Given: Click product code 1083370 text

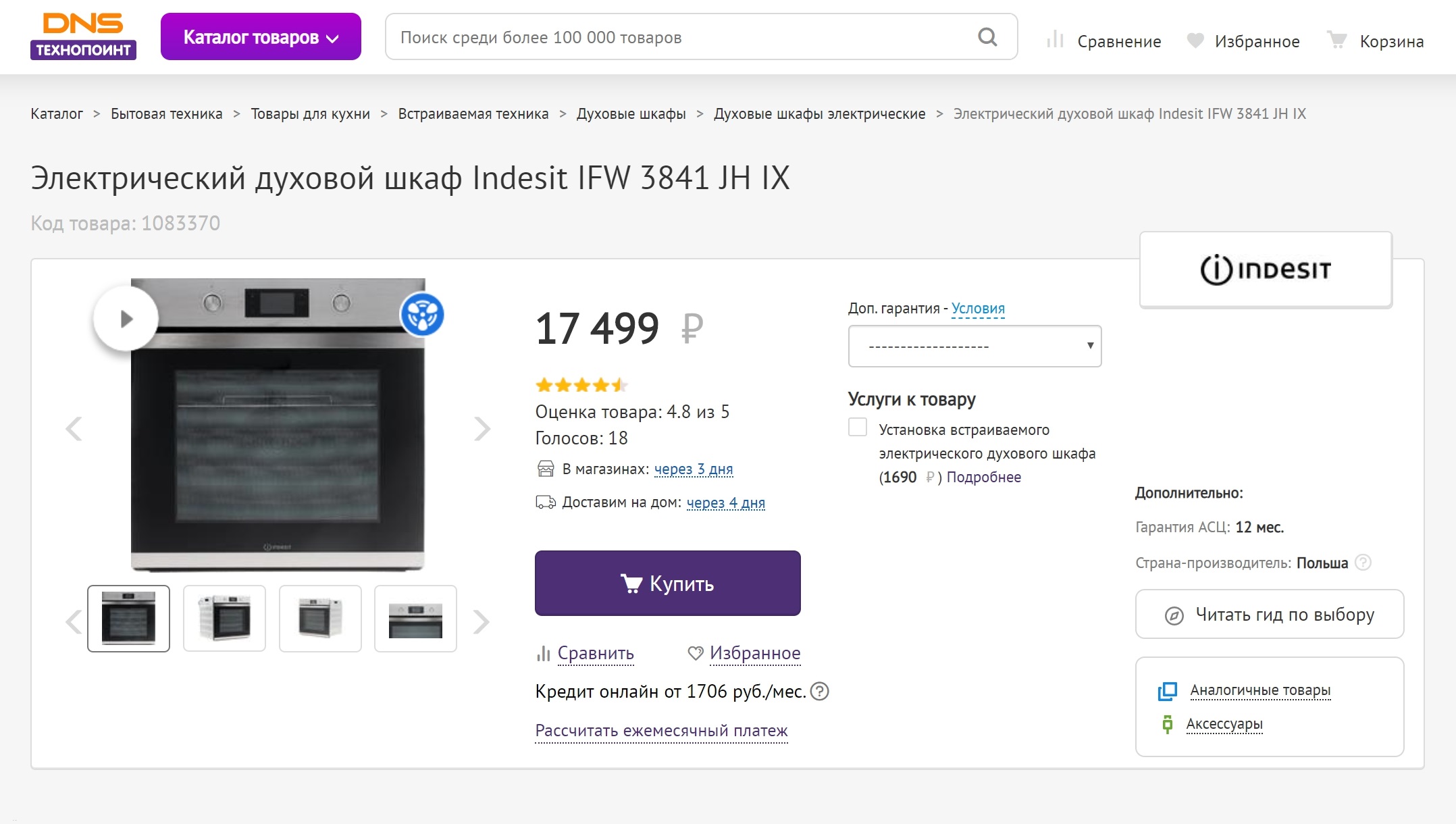Looking at the screenshot, I should tap(125, 223).
